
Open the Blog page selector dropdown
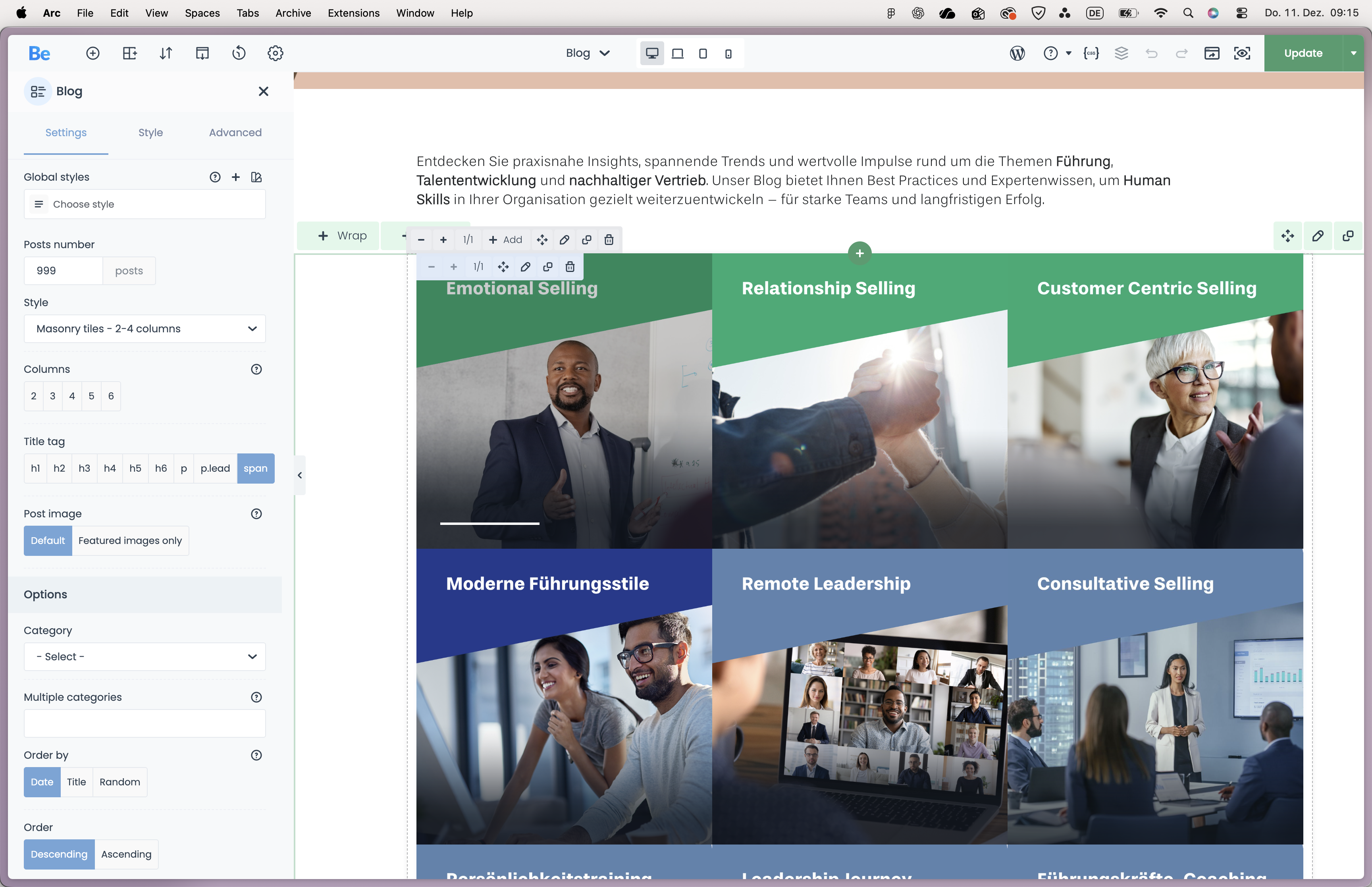pos(587,53)
